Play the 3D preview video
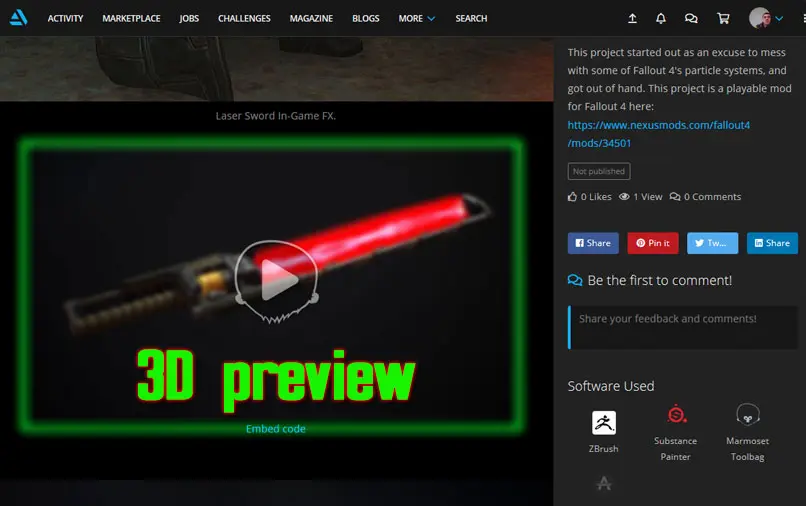806x506 pixels. coord(277,279)
